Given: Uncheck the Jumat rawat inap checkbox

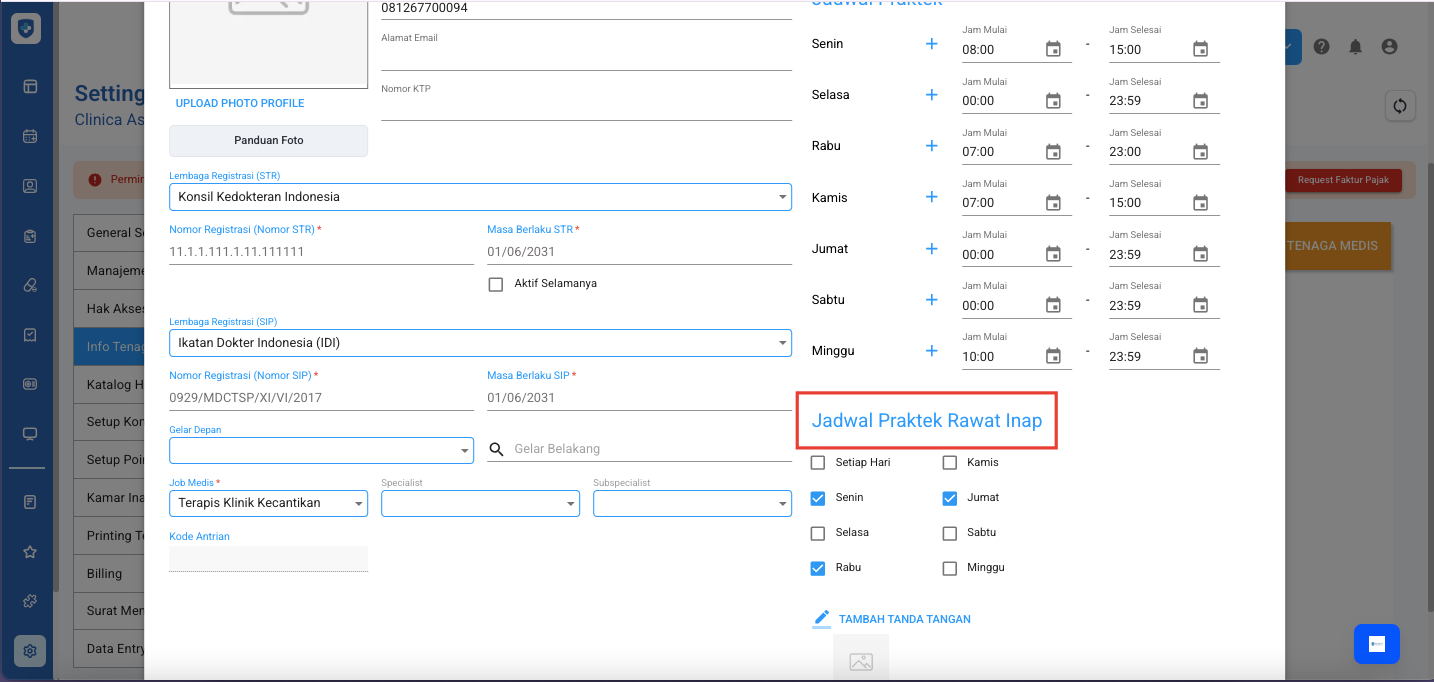Looking at the screenshot, I should click(950, 498).
